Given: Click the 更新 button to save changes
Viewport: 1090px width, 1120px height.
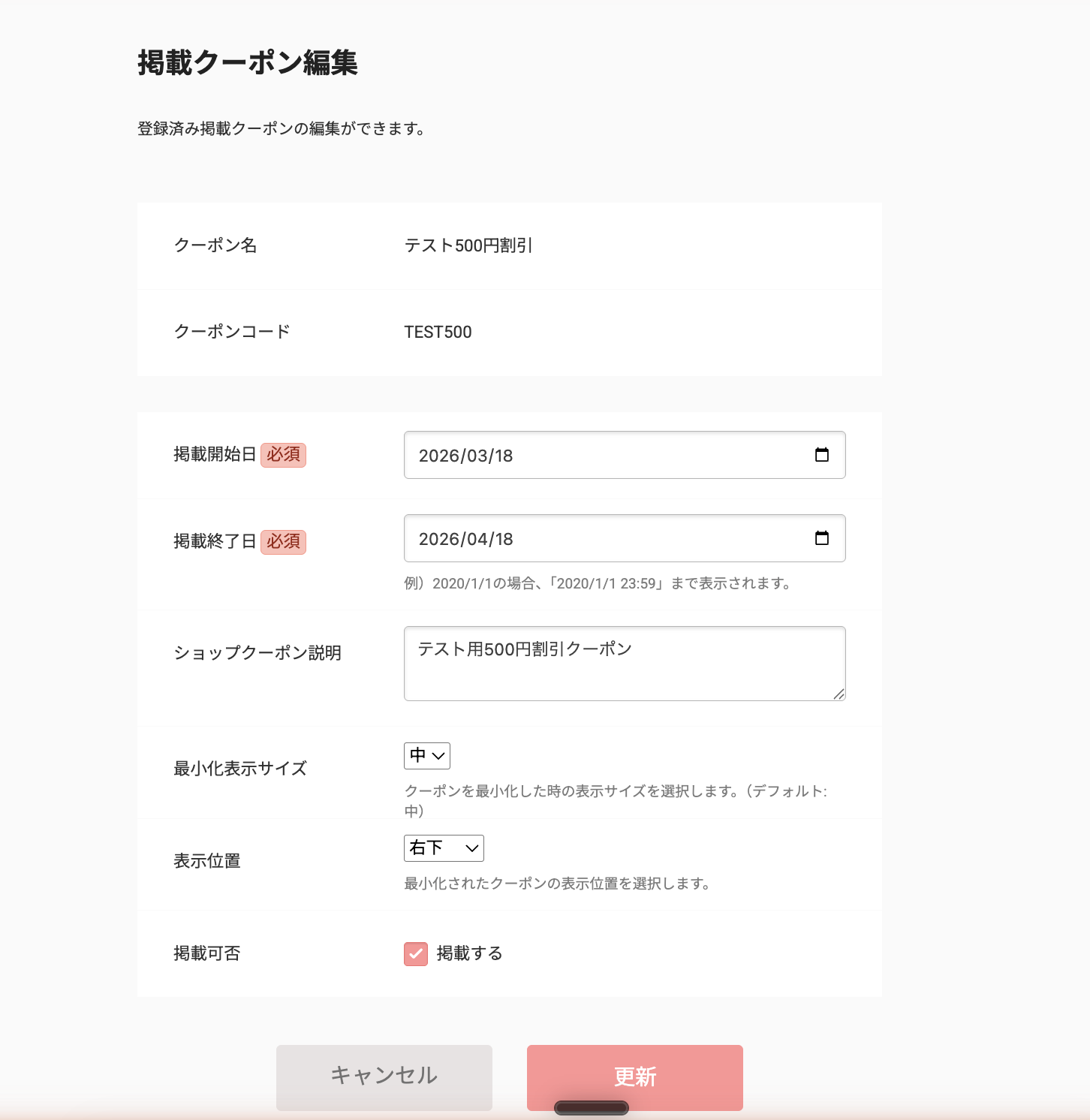Looking at the screenshot, I should click(x=634, y=1076).
